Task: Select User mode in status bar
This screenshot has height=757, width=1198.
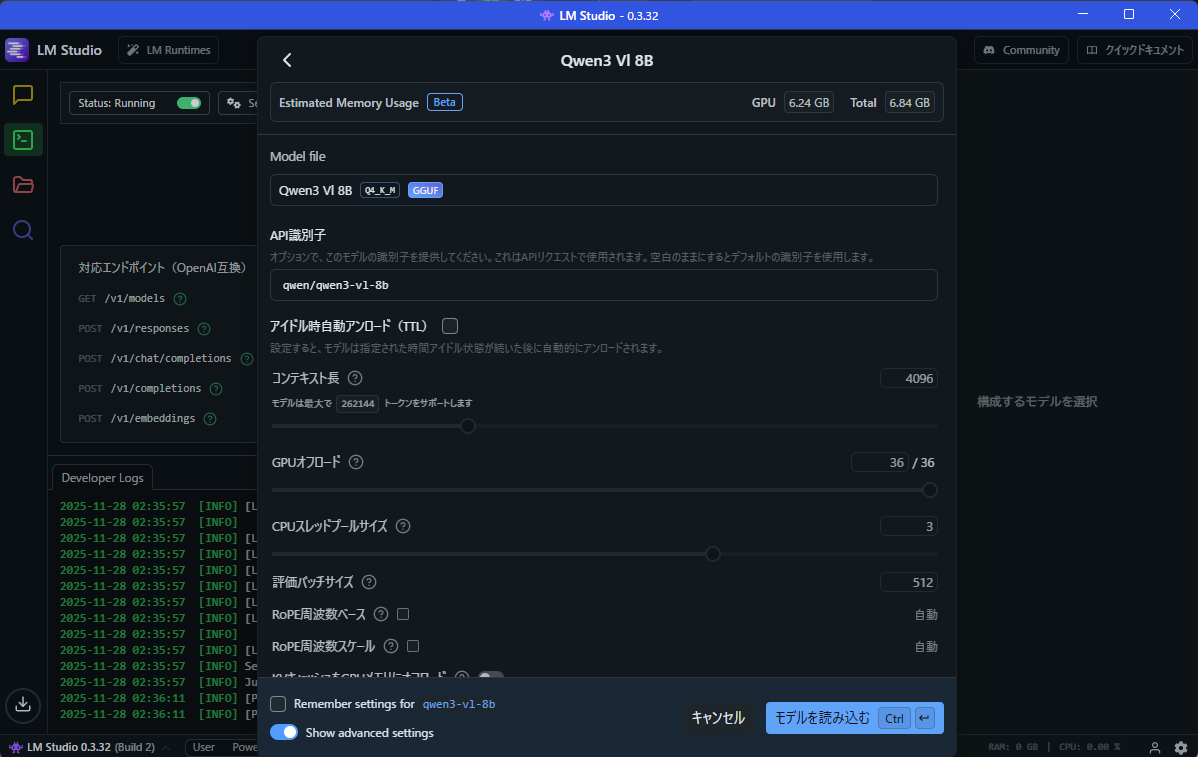Action: [203, 747]
